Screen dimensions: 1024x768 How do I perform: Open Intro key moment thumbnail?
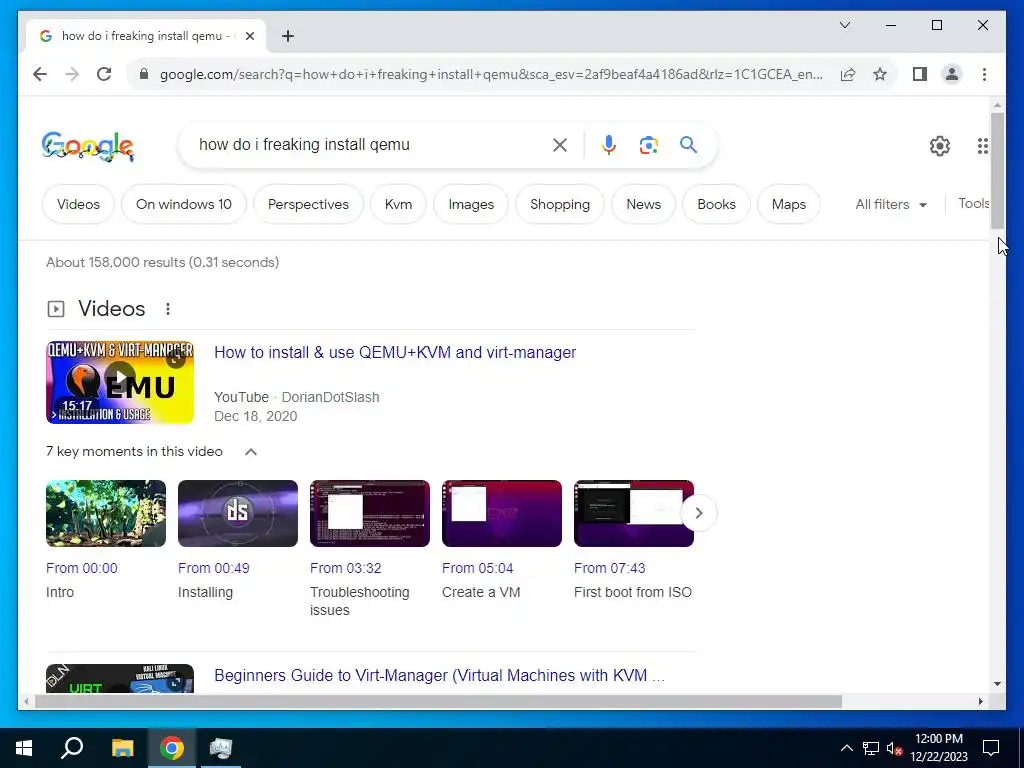coord(106,513)
